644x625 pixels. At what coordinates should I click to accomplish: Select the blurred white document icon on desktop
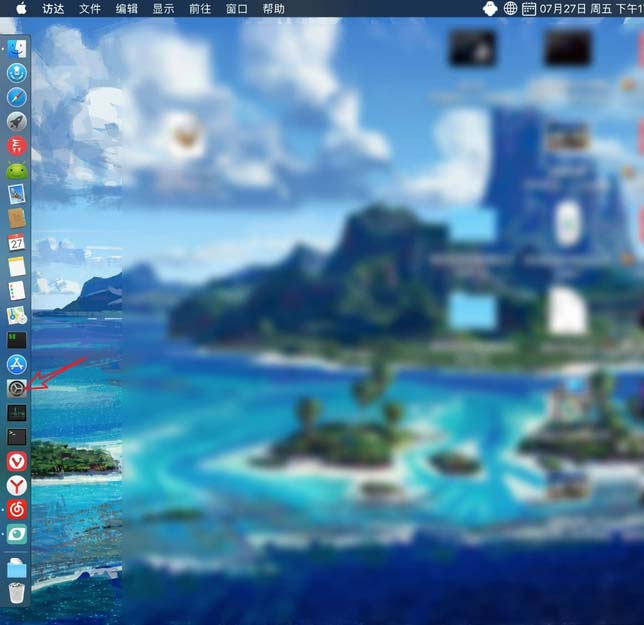pyautogui.click(x=568, y=310)
